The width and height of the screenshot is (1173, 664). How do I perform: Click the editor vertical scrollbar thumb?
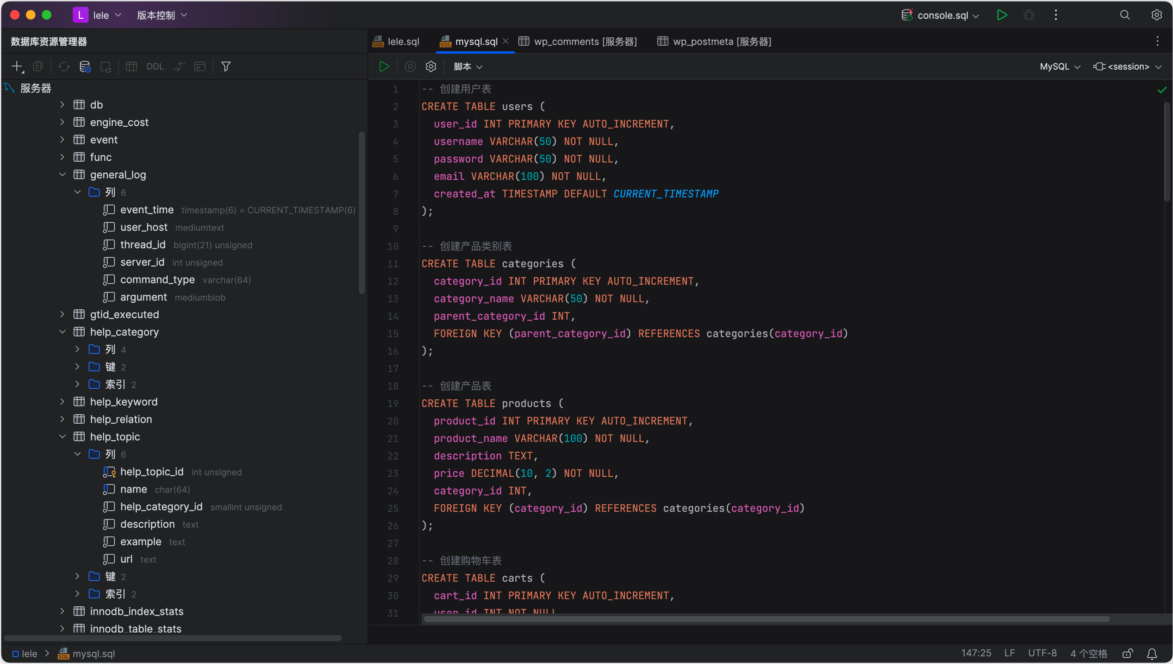click(1166, 151)
